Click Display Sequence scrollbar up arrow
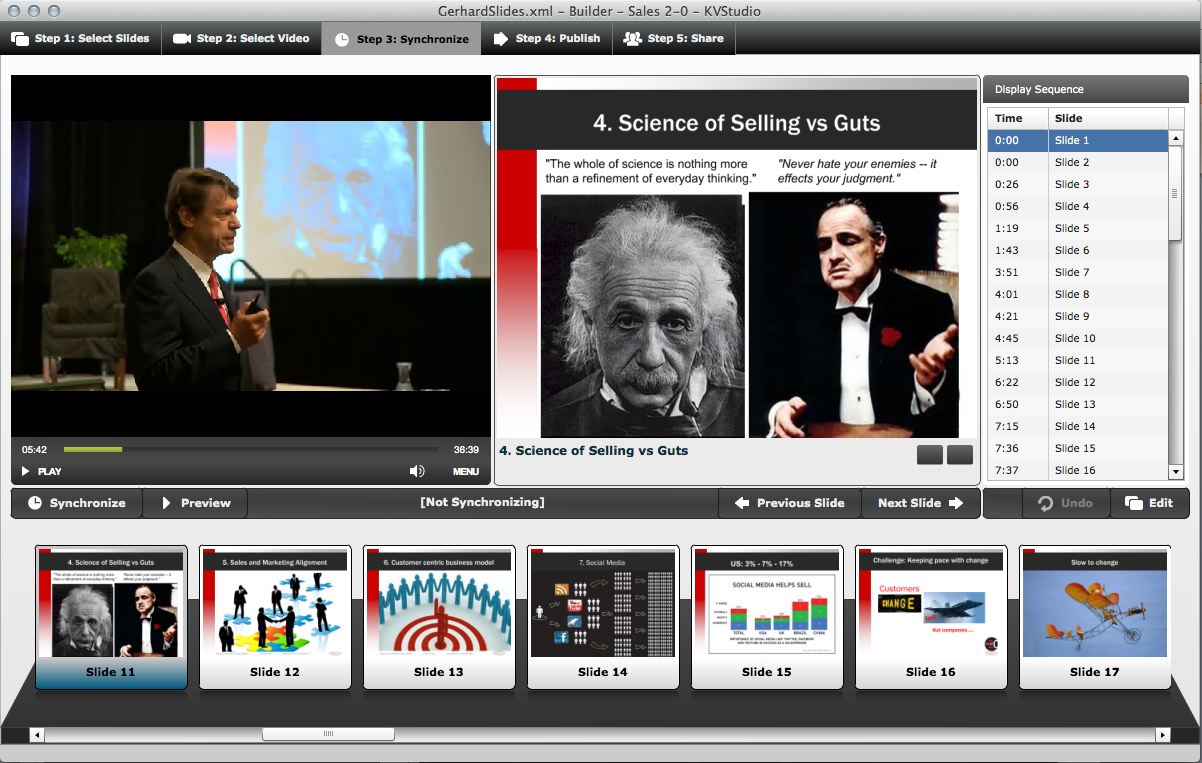This screenshot has height=763, width=1202. [x=1176, y=138]
